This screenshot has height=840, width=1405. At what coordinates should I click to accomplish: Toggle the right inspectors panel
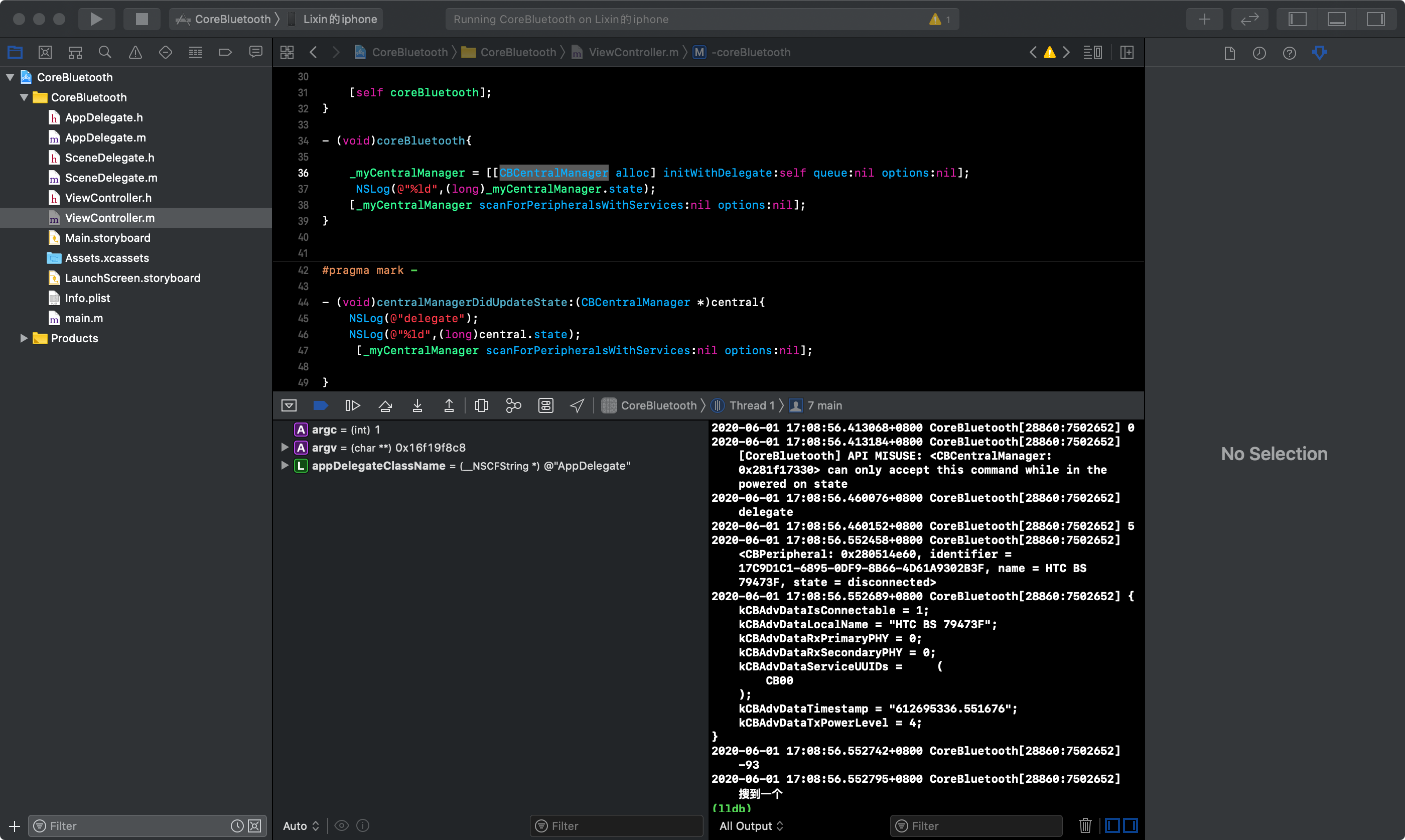1375,19
